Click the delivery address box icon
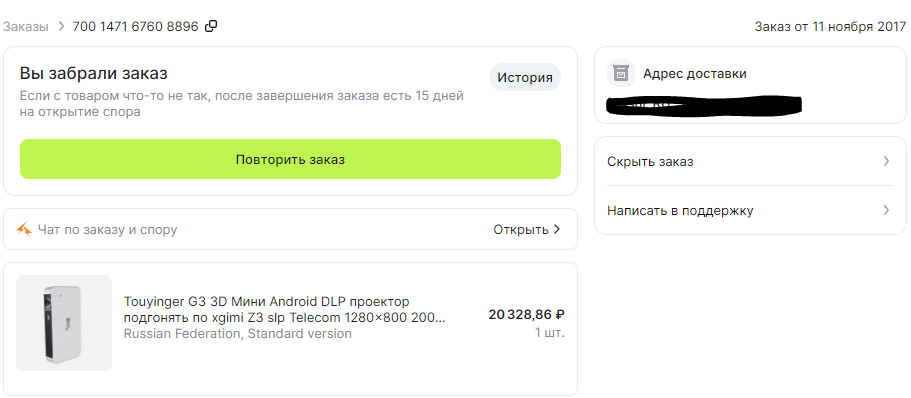 coord(621,74)
